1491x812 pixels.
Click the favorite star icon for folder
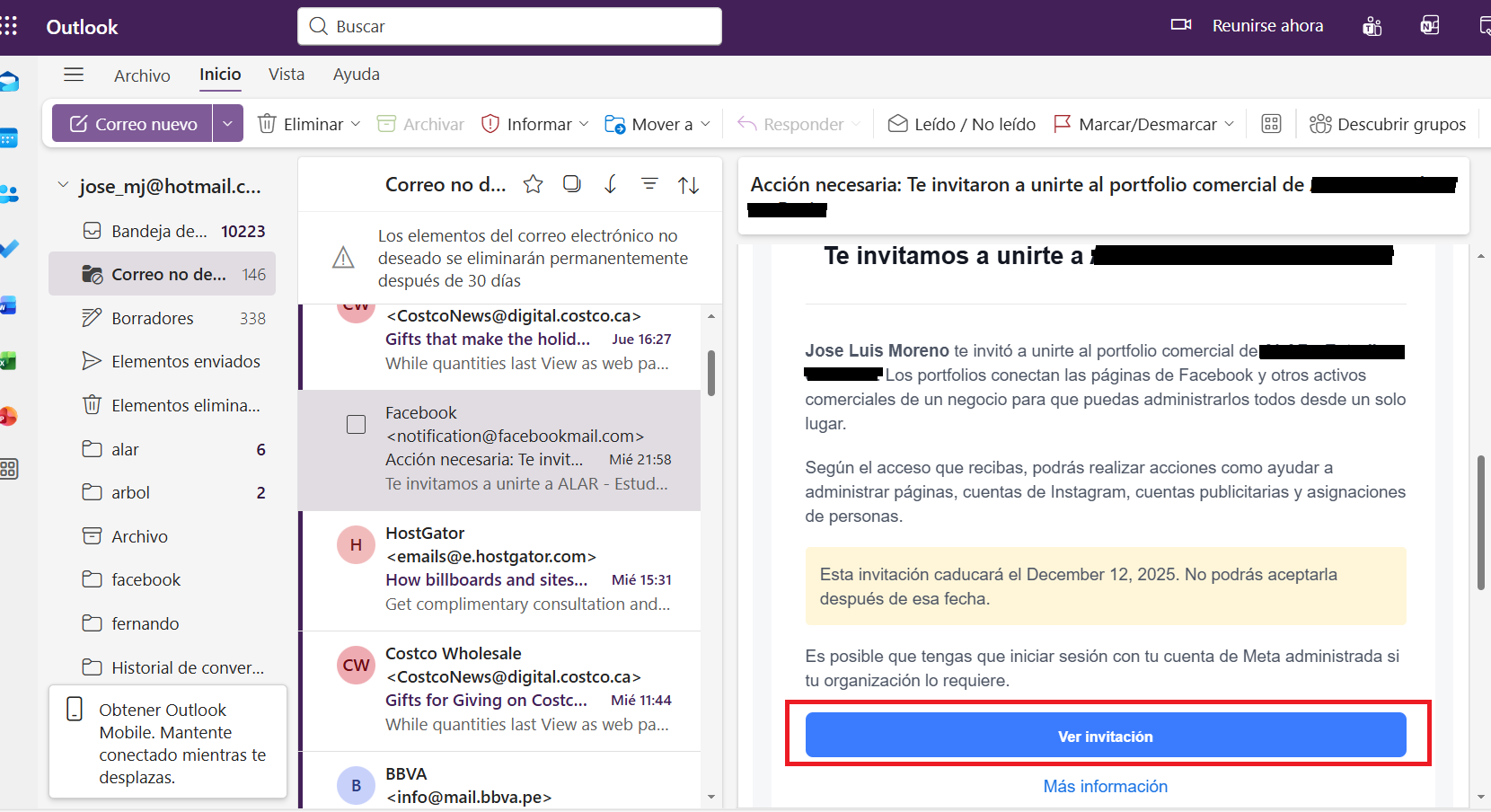(x=533, y=184)
